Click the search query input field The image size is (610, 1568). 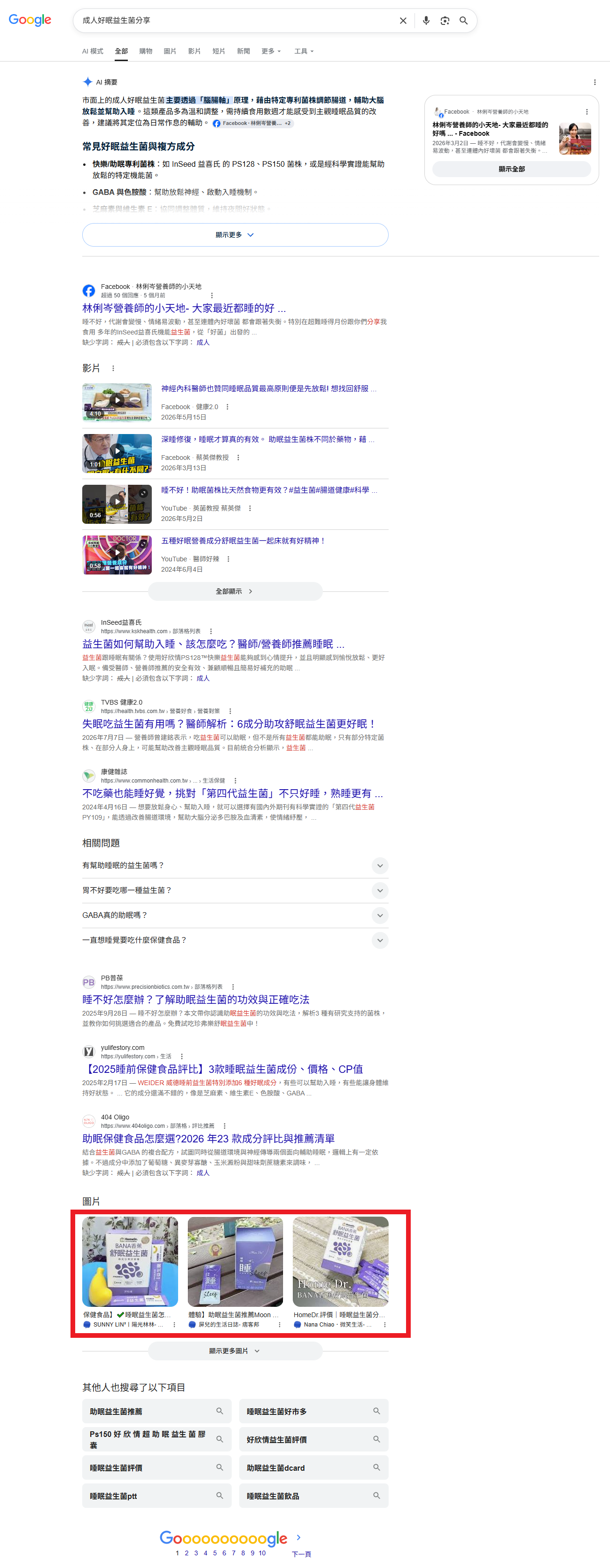tap(237, 21)
